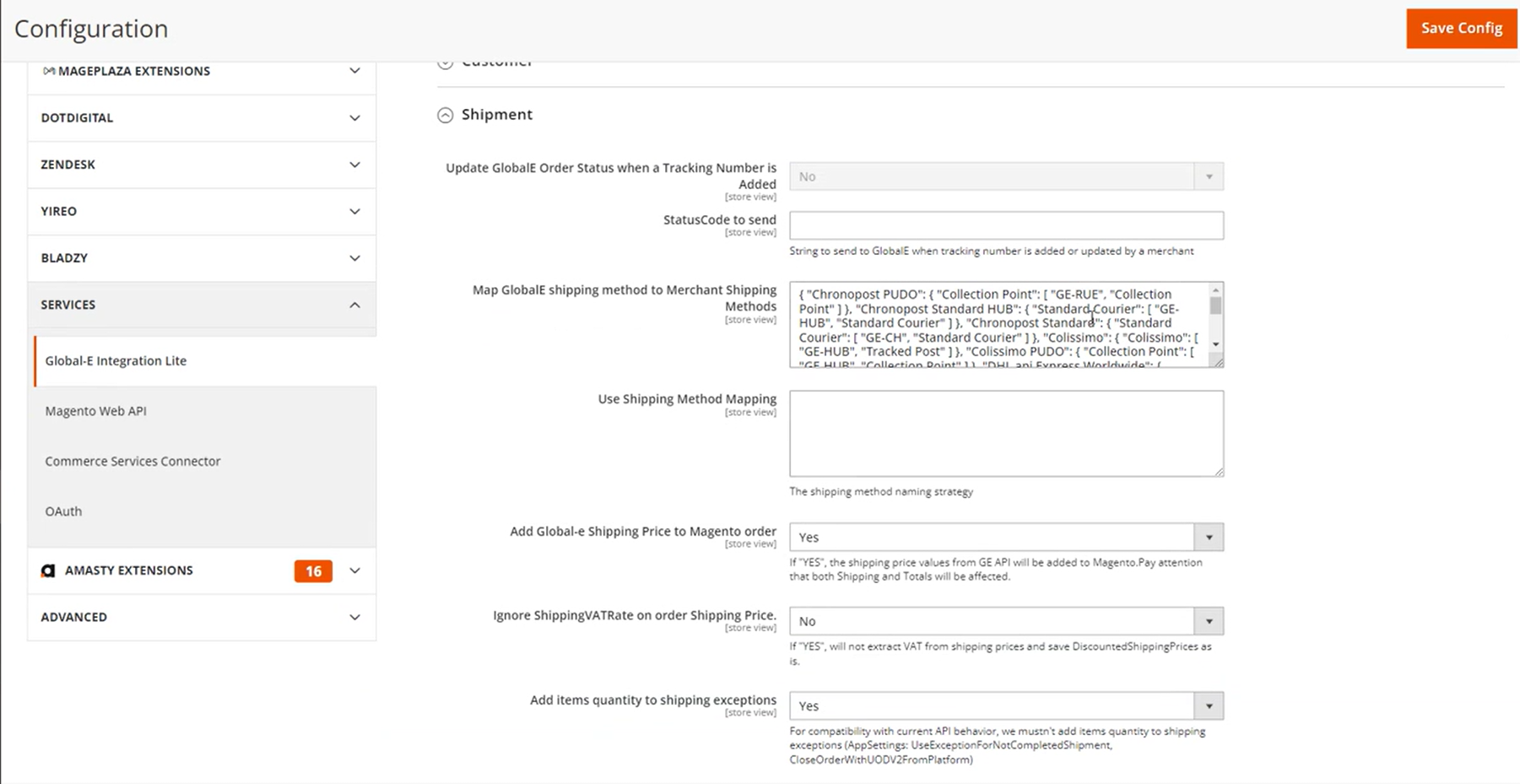
Task: Open the Add Global-e Shipping Price dropdown
Action: 1209,537
